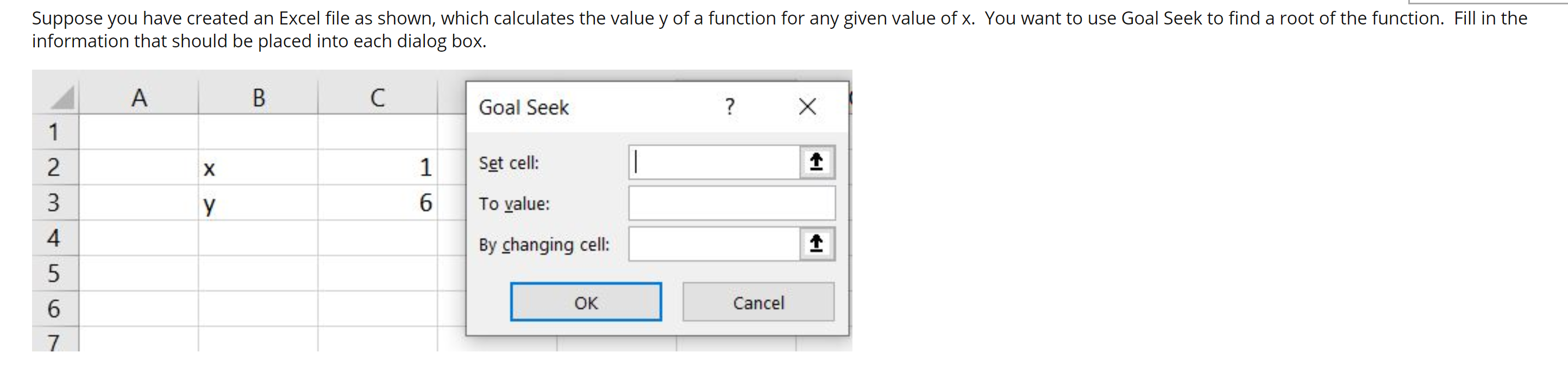
Task: Click inside the By changing cell input box
Action: pyautogui.click(x=712, y=243)
